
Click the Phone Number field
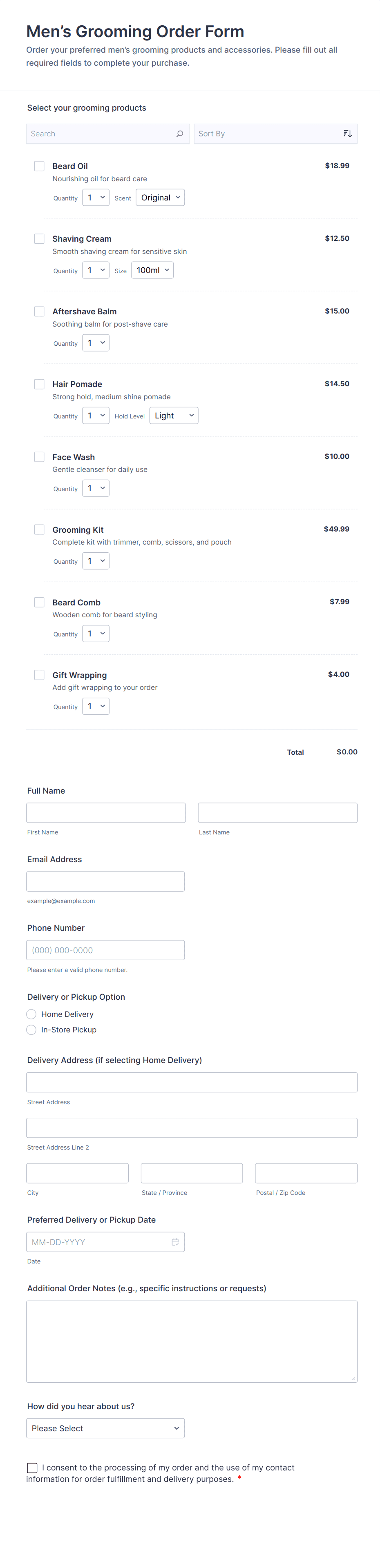105,950
